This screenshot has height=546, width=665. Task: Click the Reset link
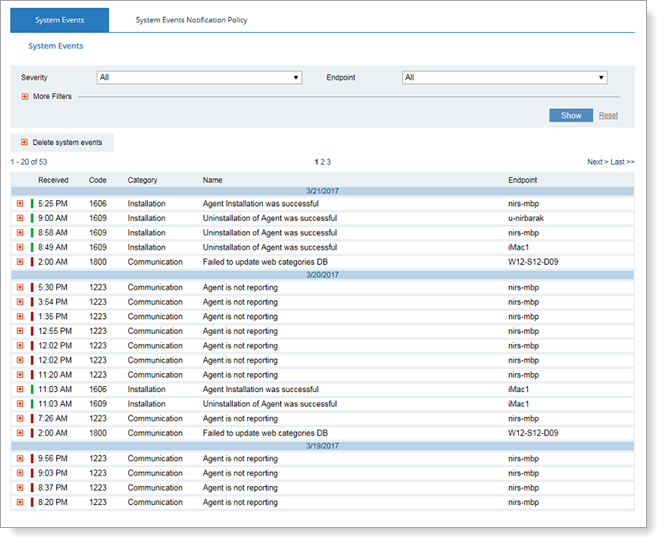[x=608, y=115]
